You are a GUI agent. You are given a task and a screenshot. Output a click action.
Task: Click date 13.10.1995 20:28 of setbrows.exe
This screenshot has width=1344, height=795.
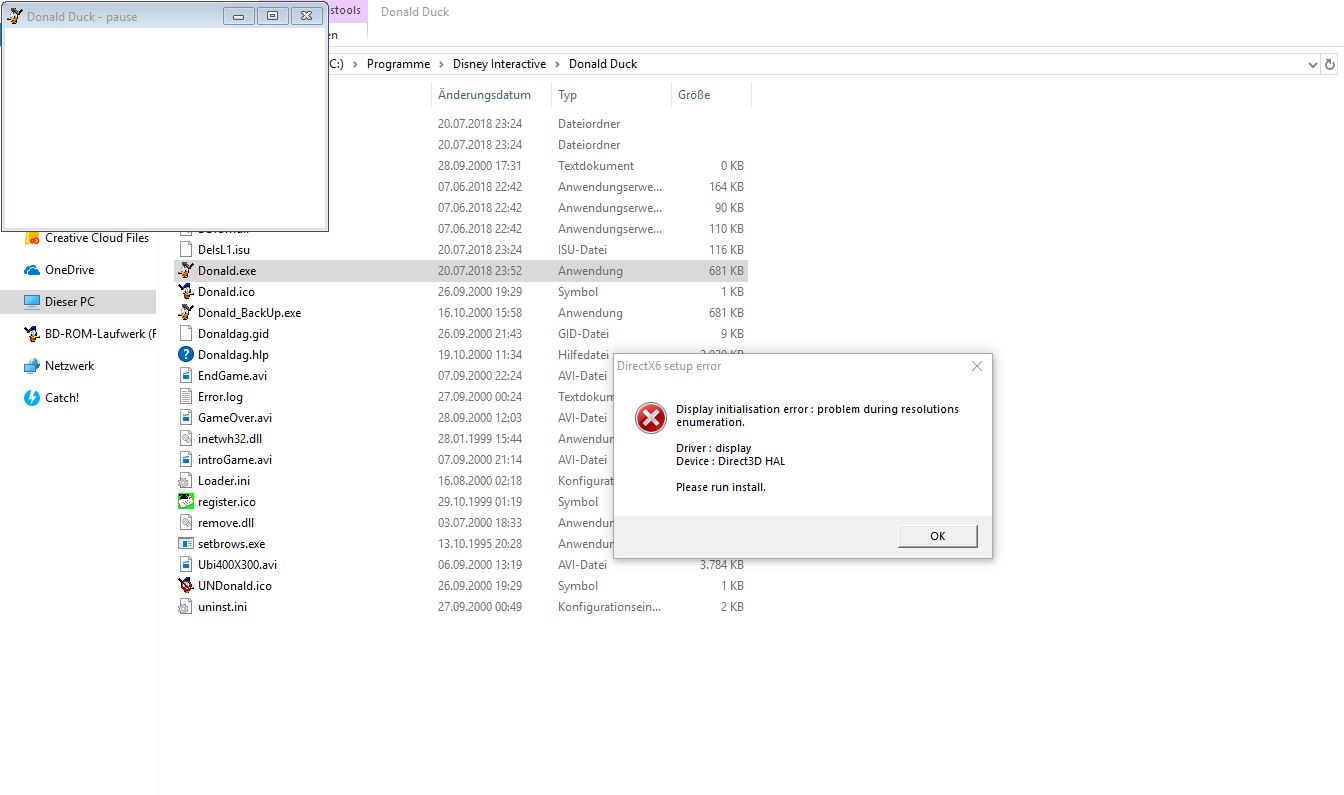click(x=480, y=544)
